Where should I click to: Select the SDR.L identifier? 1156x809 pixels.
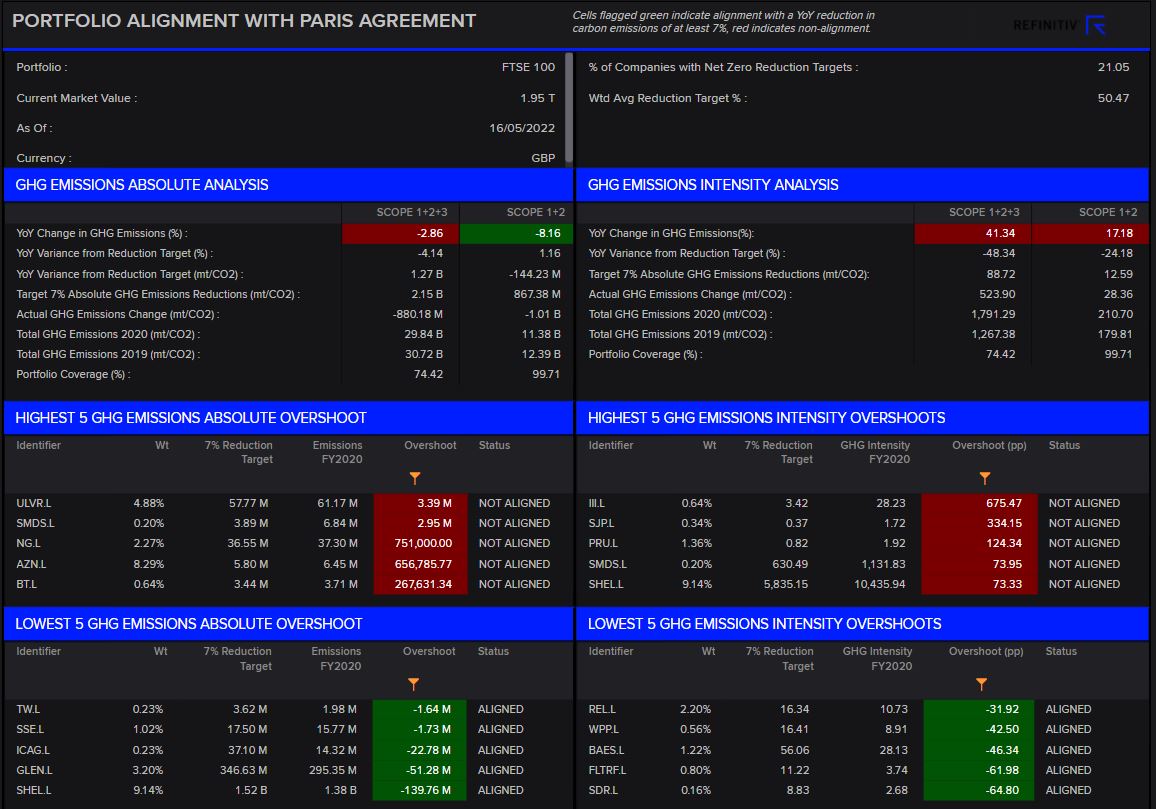(x=603, y=790)
